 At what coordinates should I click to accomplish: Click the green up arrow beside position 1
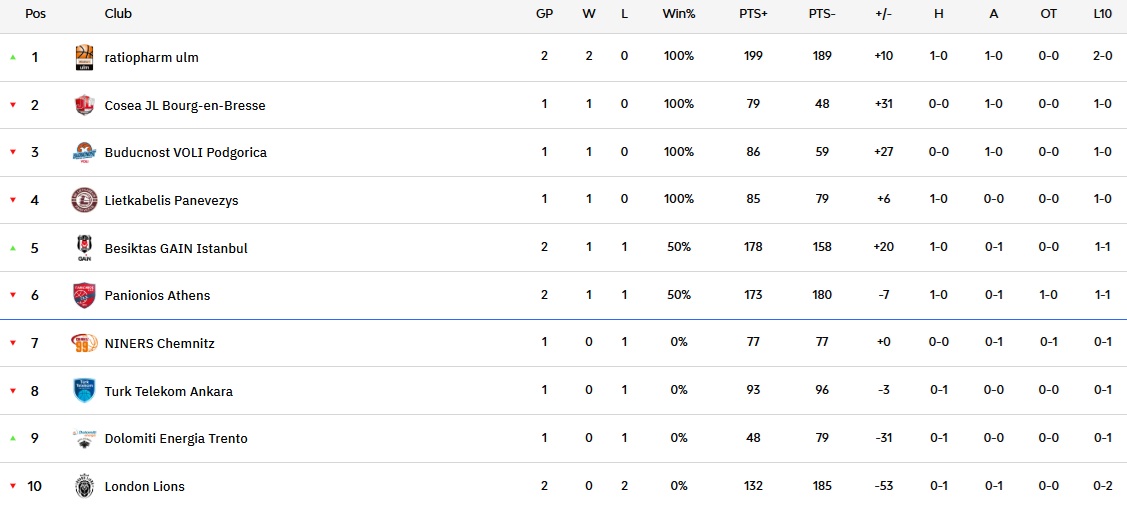(x=13, y=57)
